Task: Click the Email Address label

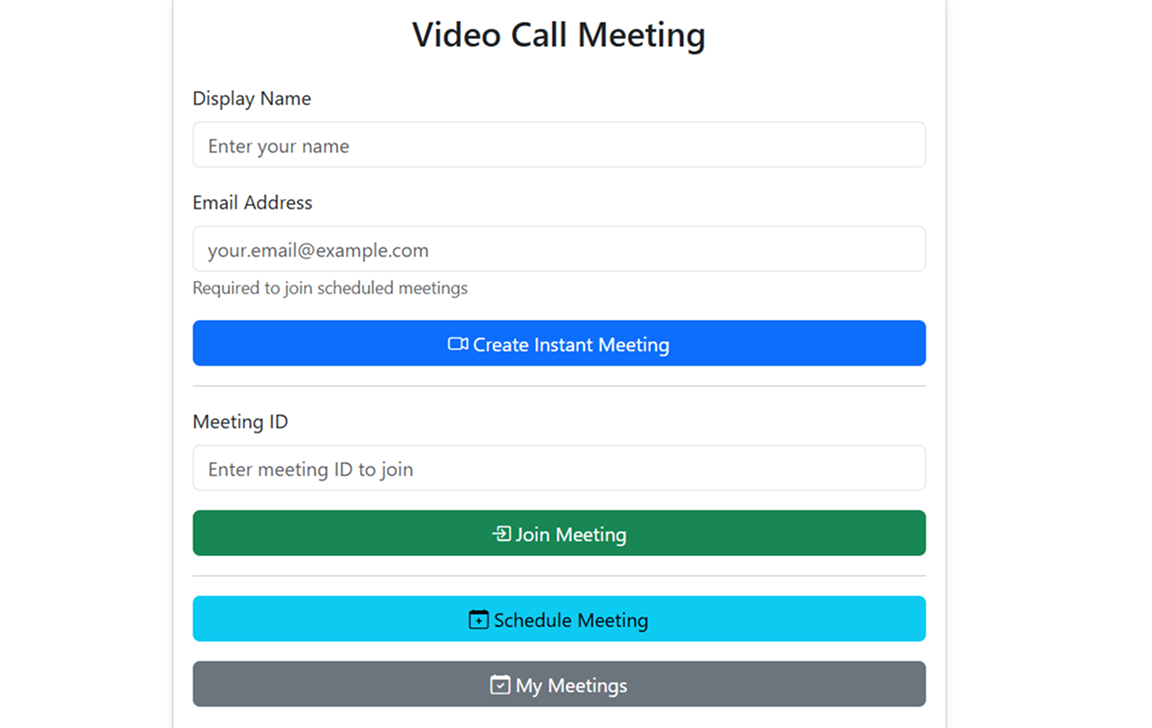Action: [x=253, y=203]
